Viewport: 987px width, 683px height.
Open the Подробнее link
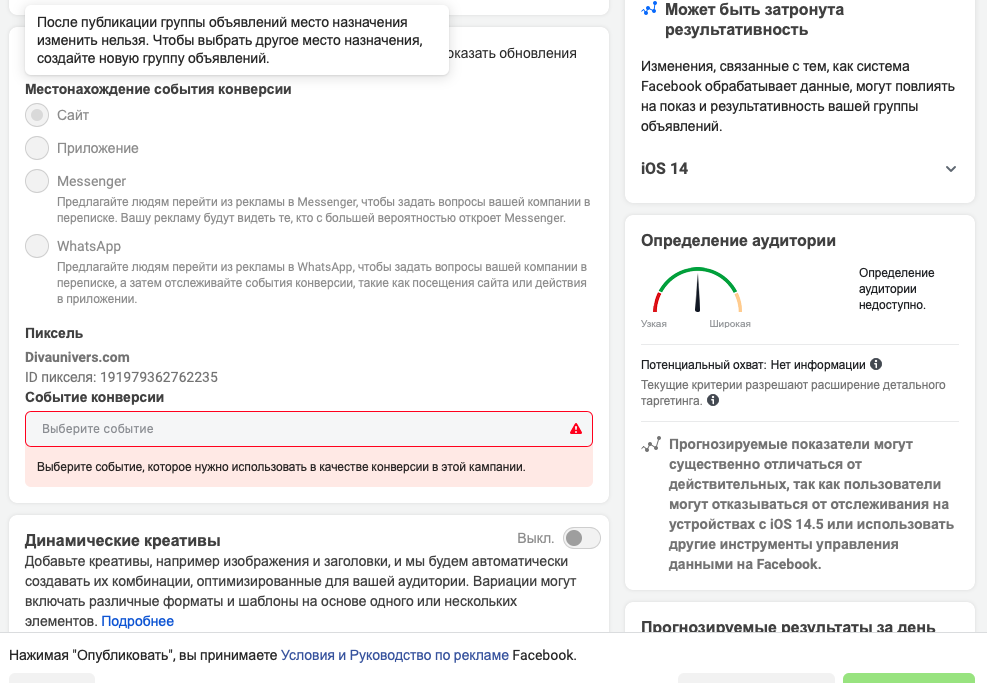coord(137,621)
